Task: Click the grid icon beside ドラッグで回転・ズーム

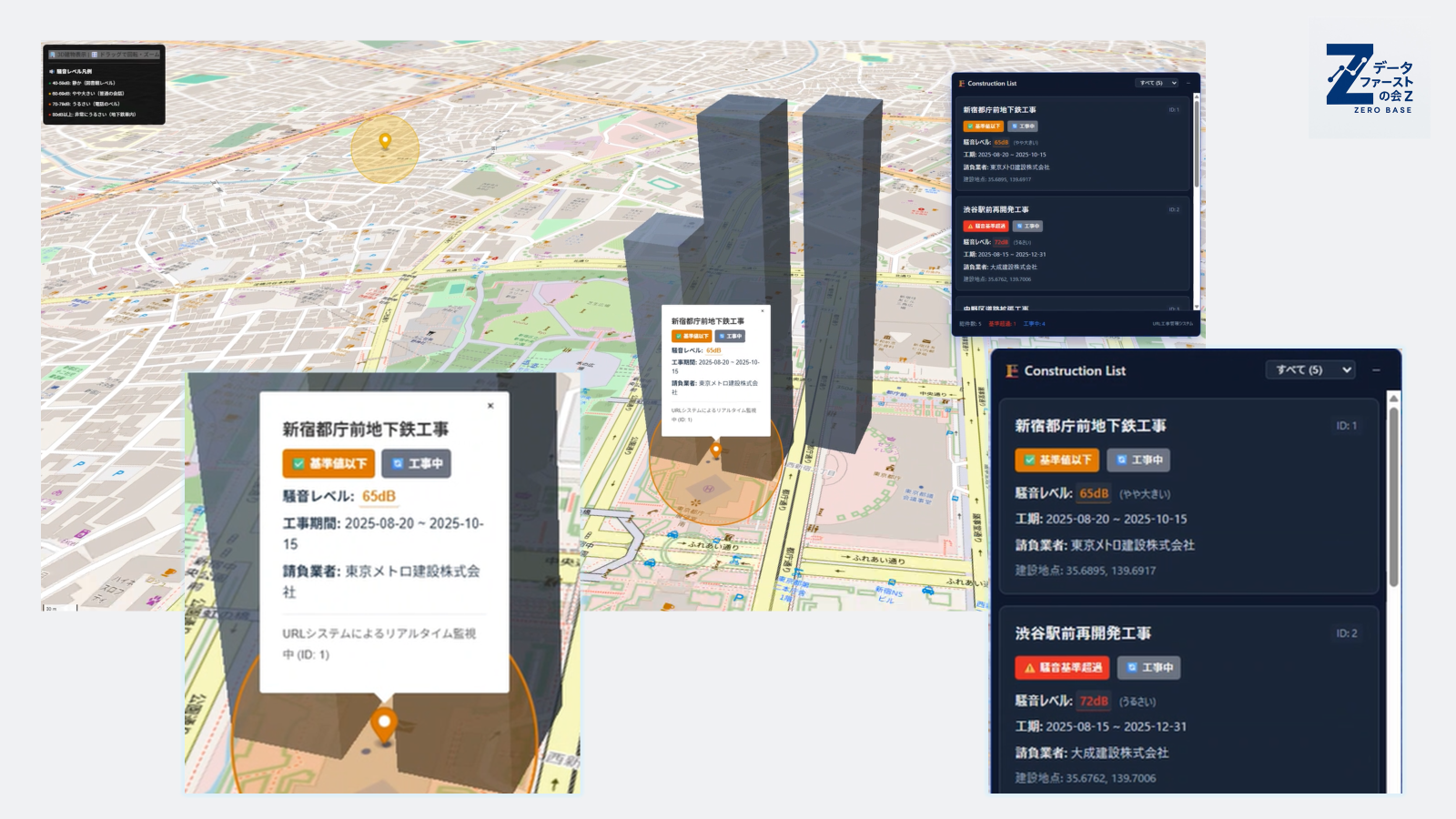Action: pos(95,55)
